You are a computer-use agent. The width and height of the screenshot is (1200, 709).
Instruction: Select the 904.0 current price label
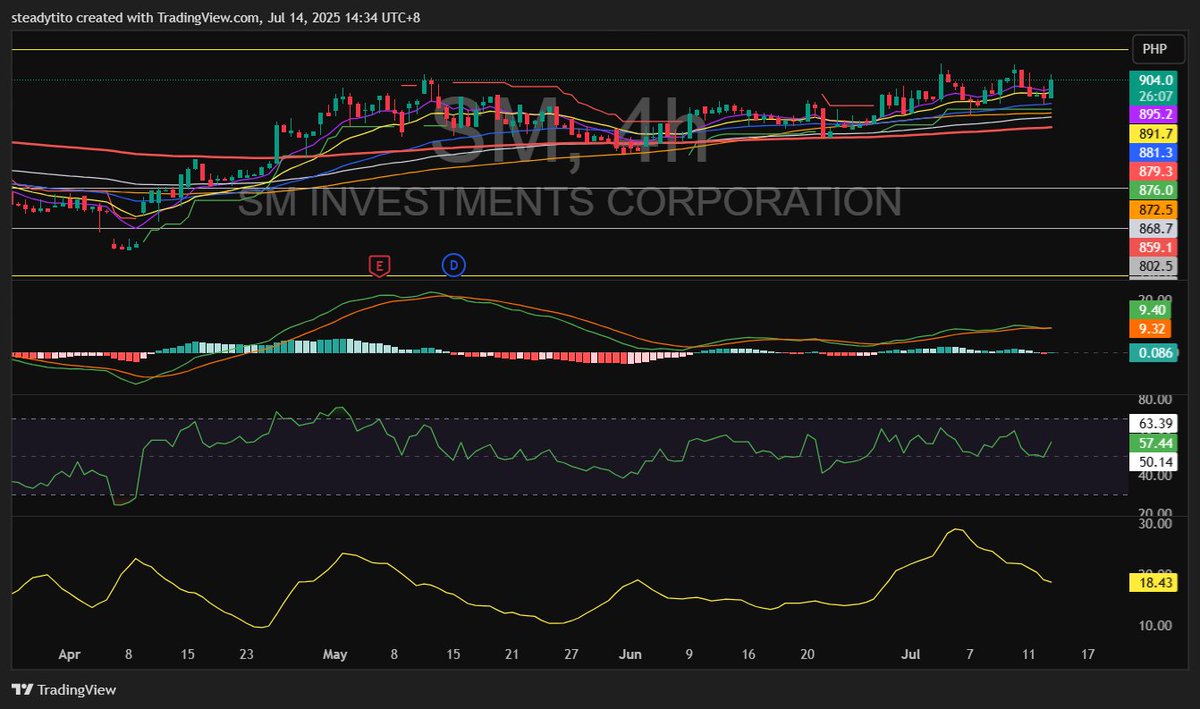tap(1155, 80)
